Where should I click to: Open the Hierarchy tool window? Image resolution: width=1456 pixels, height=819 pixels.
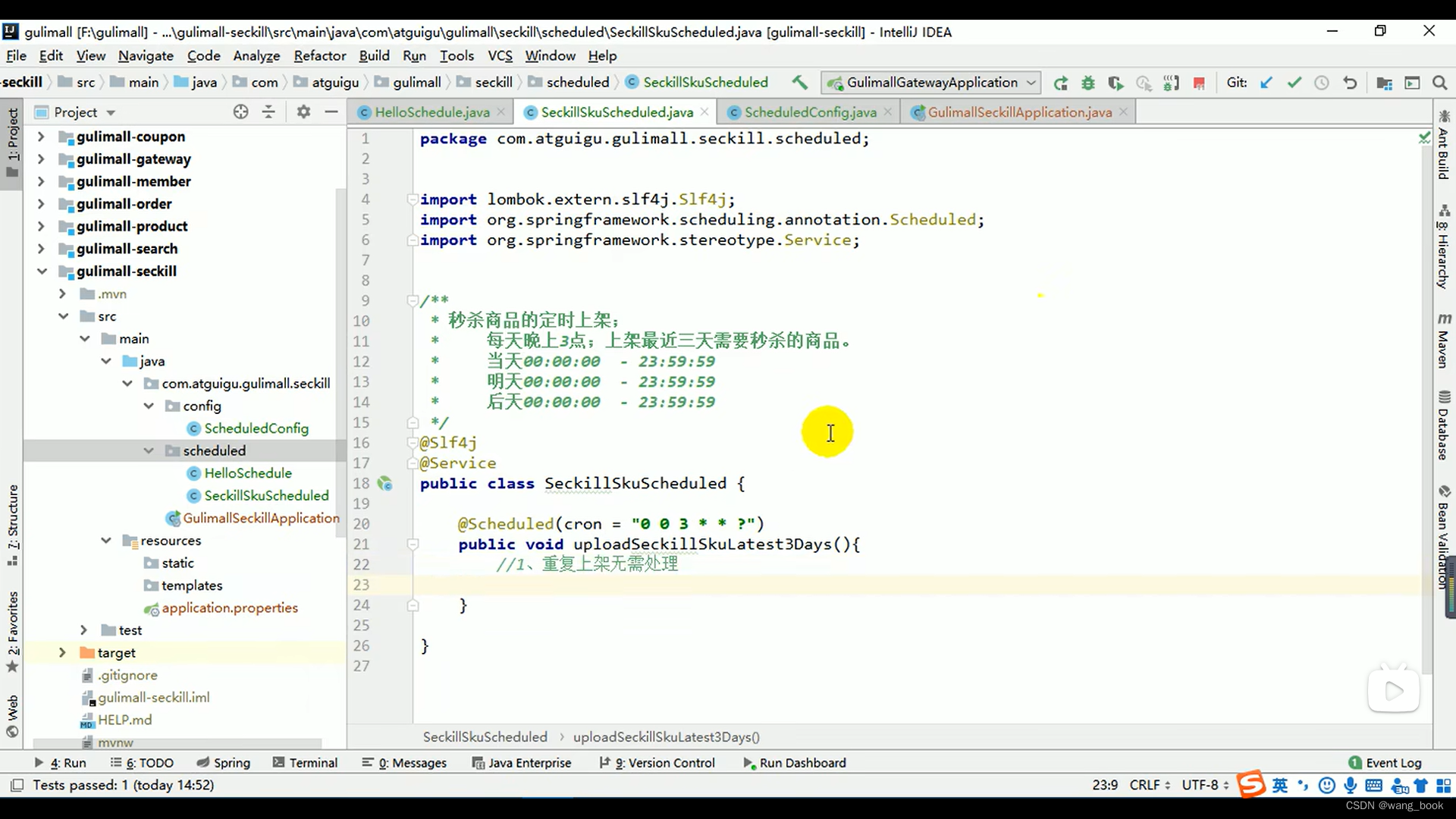(x=1444, y=246)
